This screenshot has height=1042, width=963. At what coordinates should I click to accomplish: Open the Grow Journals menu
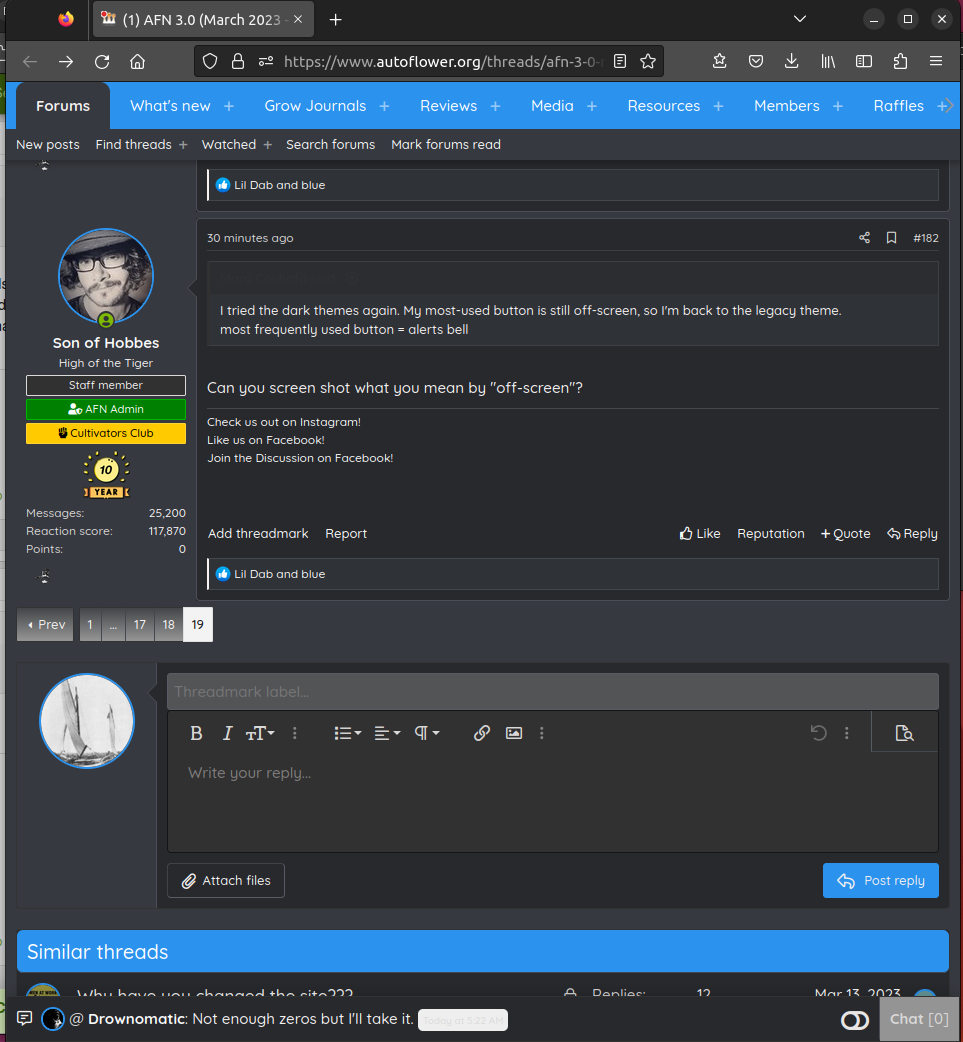click(x=315, y=106)
